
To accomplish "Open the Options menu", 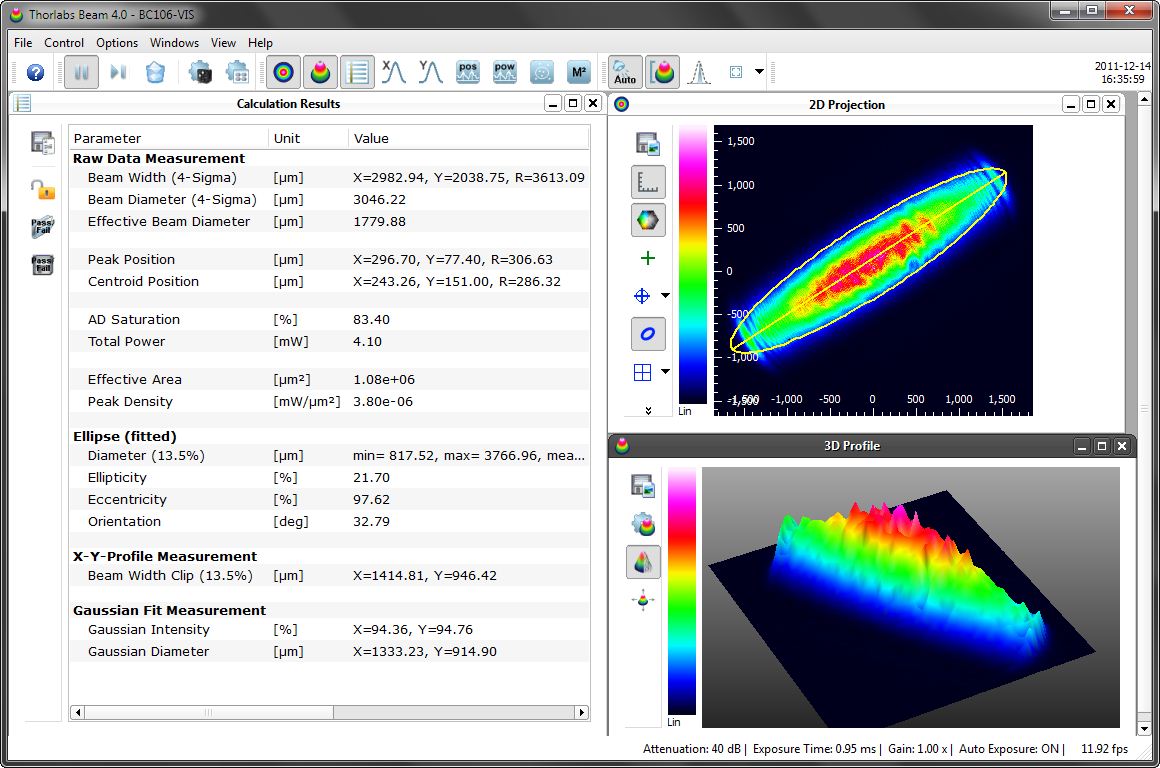I will (x=117, y=43).
